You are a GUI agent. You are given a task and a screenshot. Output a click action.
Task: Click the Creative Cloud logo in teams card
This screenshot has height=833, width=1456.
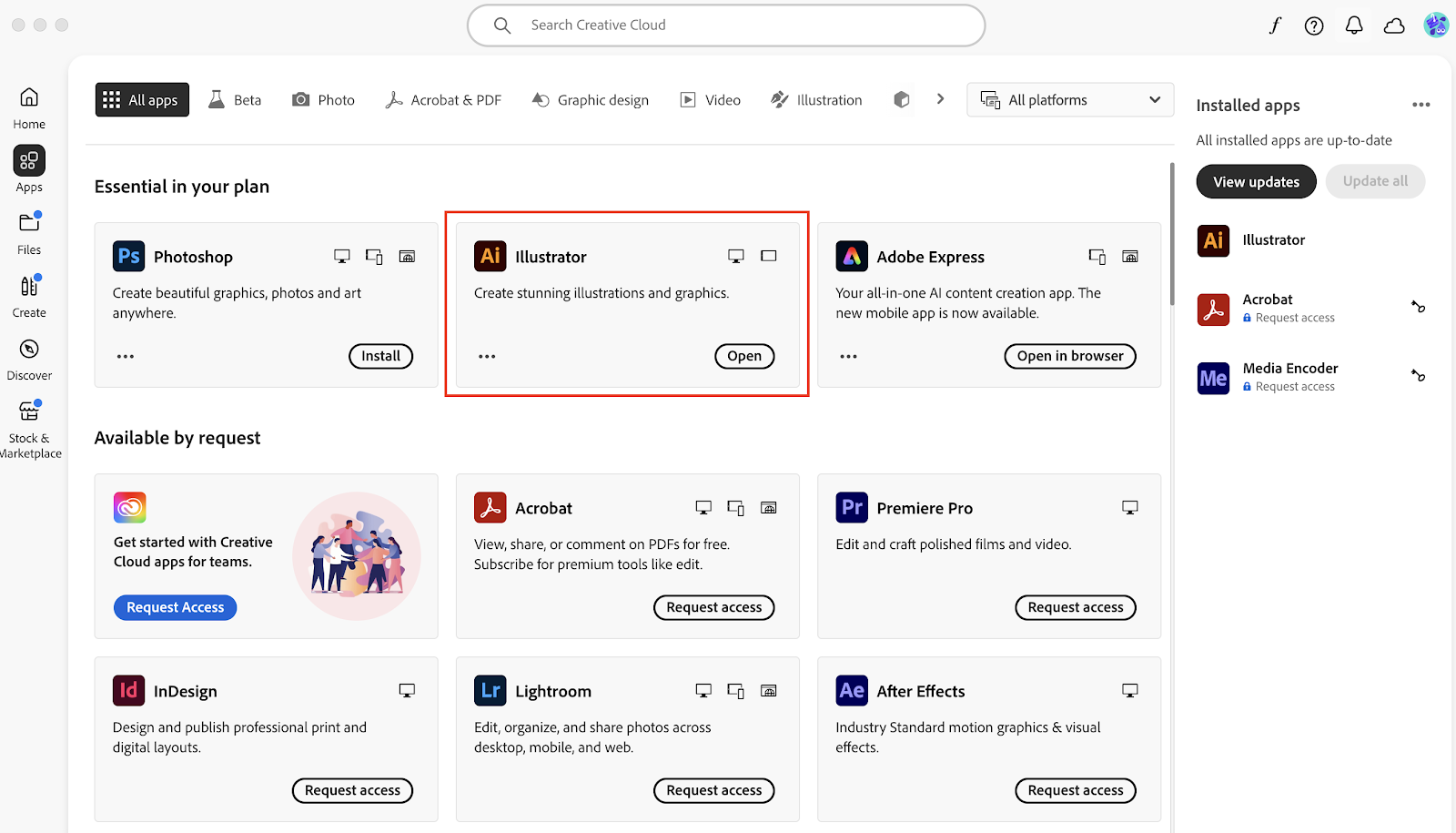click(129, 507)
